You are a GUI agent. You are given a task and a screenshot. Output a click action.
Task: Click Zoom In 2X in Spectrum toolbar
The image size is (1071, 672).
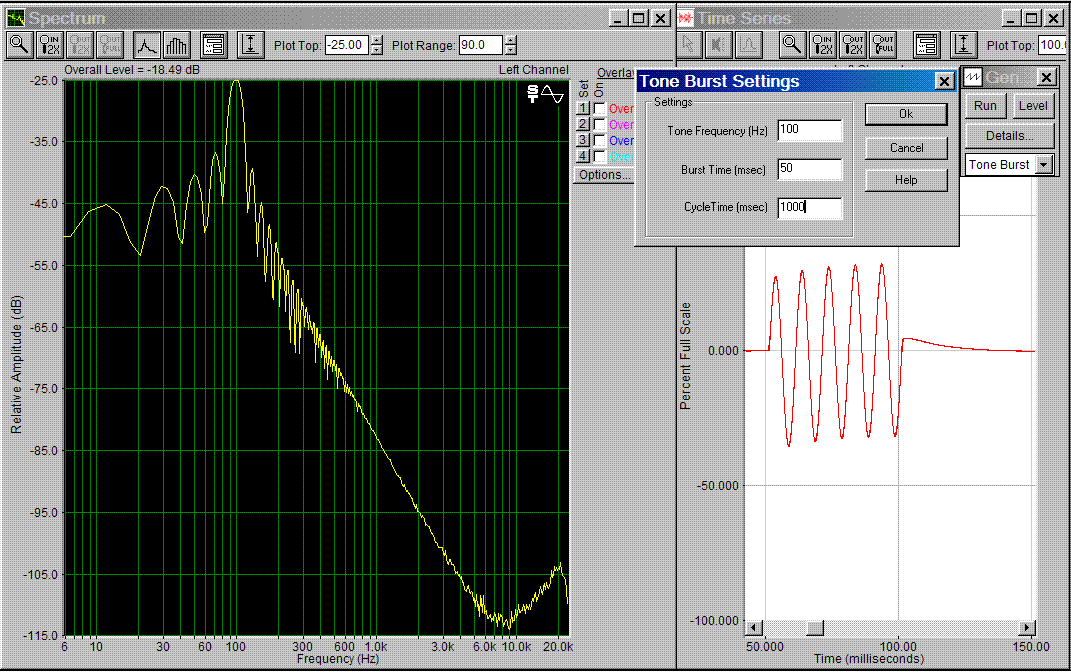point(50,45)
